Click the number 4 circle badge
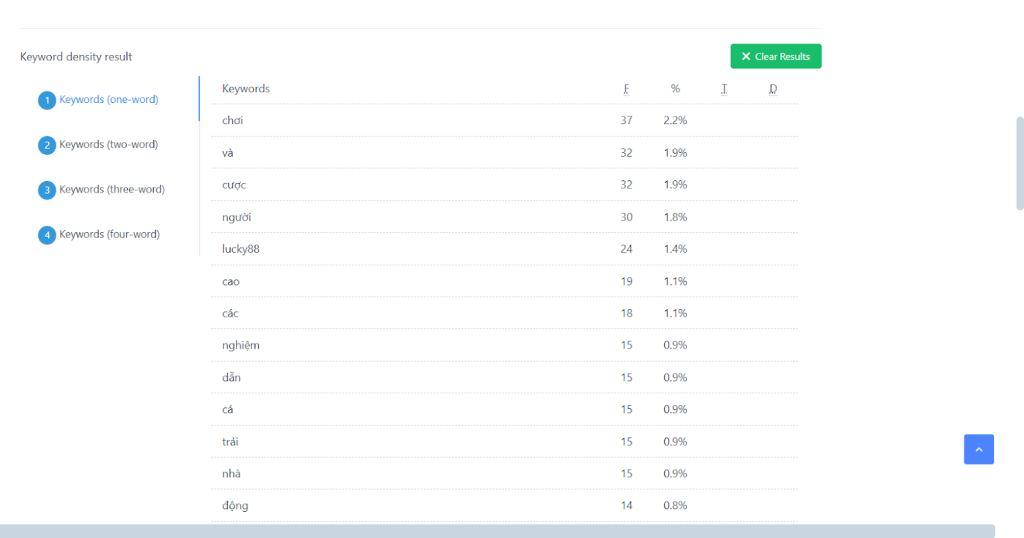The image size is (1024, 538). [x=46, y=235]
